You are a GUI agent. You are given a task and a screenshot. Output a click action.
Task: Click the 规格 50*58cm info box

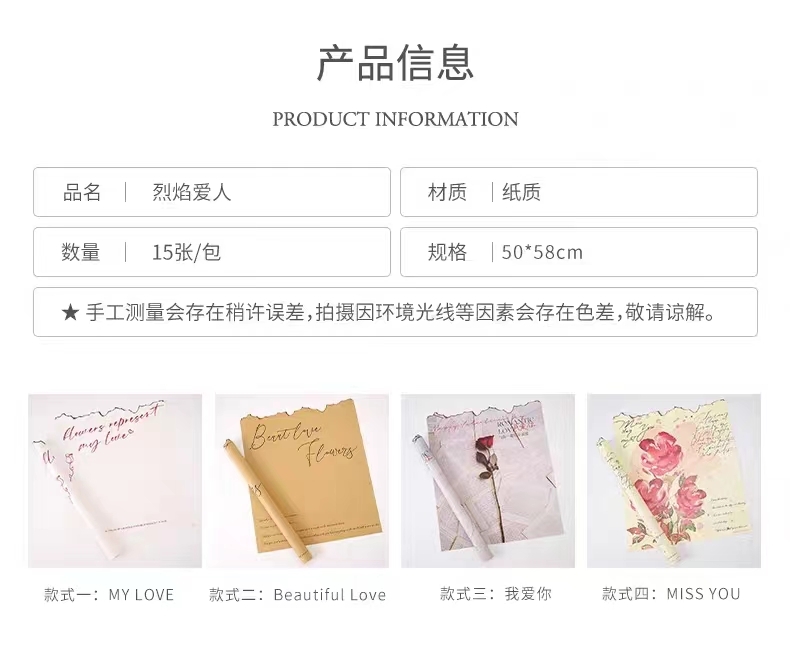(x=579, y=252)
